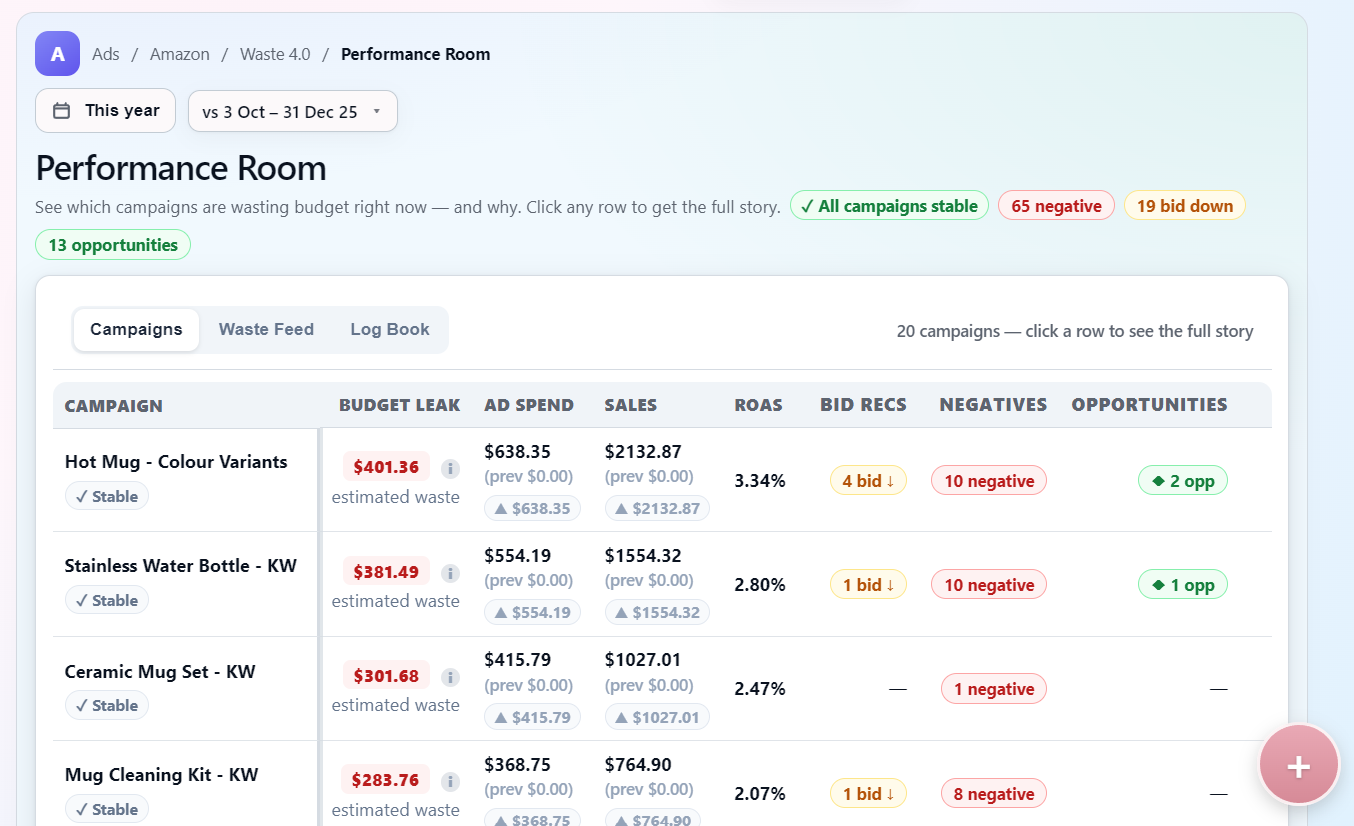Click 2 opp badge for Hot Mug

[1183, 481]
